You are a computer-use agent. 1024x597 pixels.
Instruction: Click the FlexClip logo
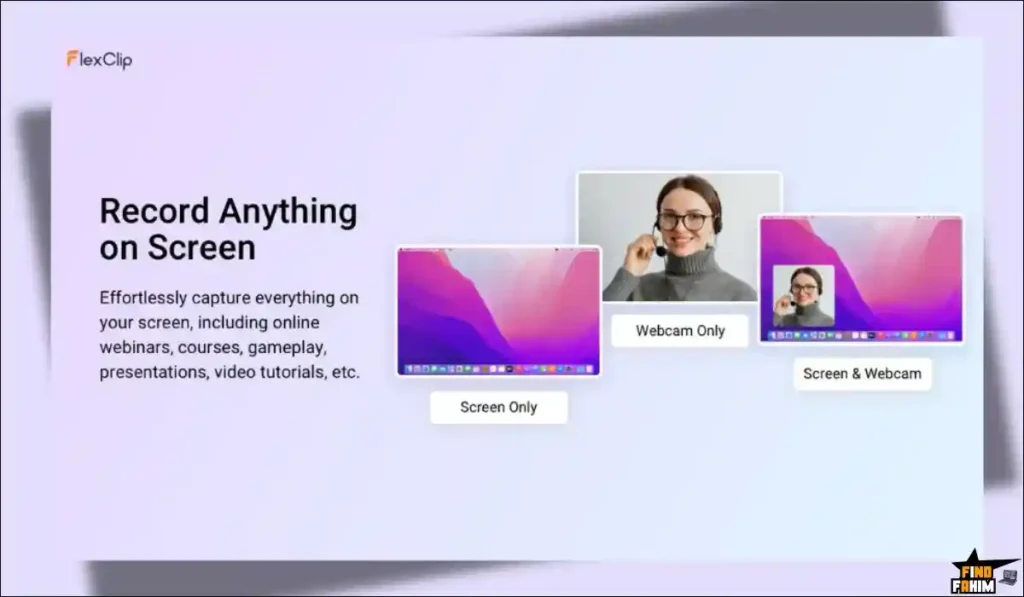point(99,59)
